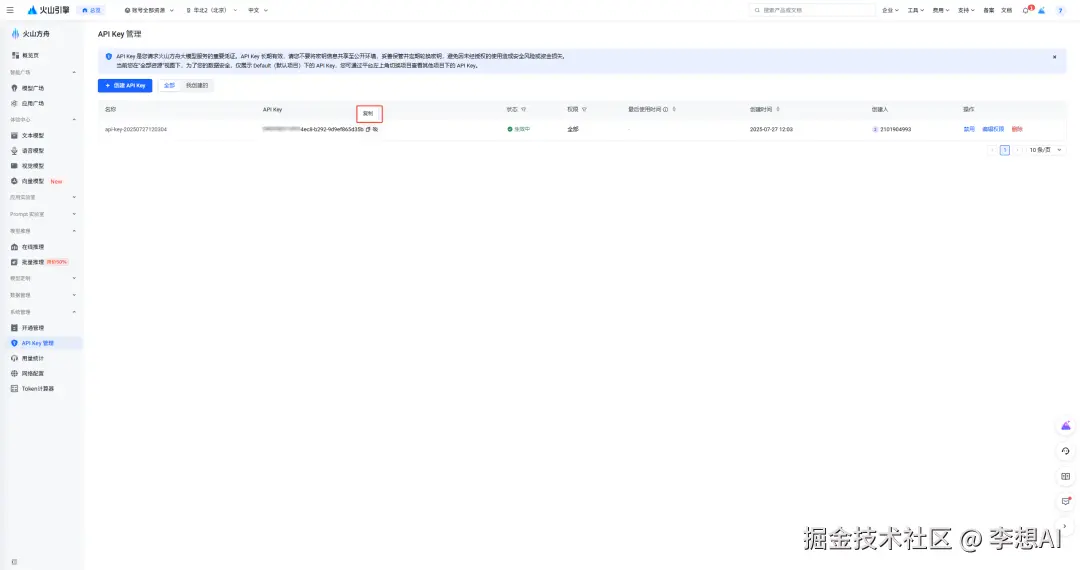Open the 华北2 (北京) region dropdown
The image size is (1080, 570).
pos(211,10)
